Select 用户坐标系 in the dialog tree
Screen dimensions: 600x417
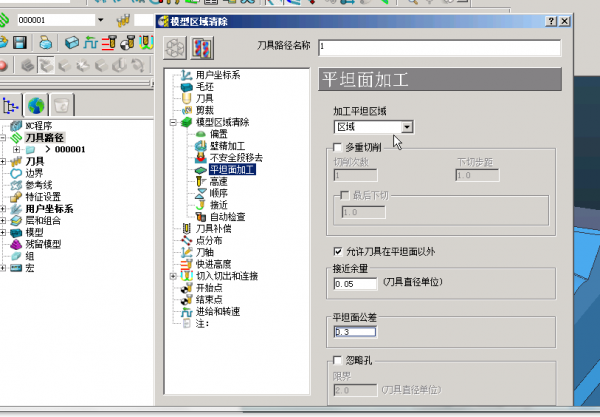pos(218,75)
